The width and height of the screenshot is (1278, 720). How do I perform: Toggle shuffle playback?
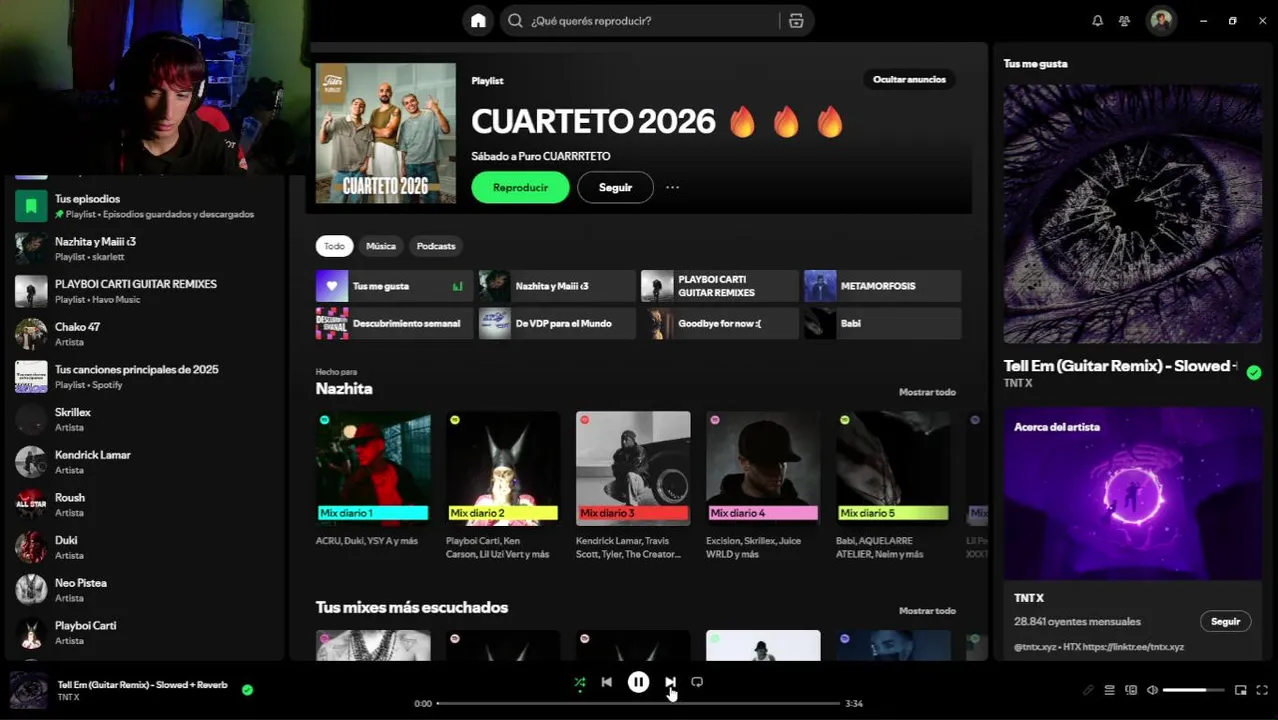(580, 682)
